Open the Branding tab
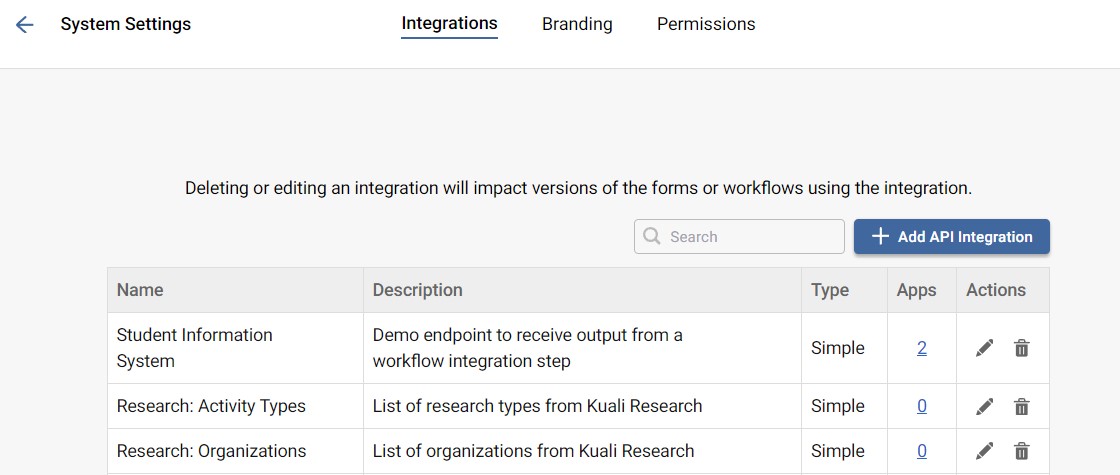 click(577, 24)
